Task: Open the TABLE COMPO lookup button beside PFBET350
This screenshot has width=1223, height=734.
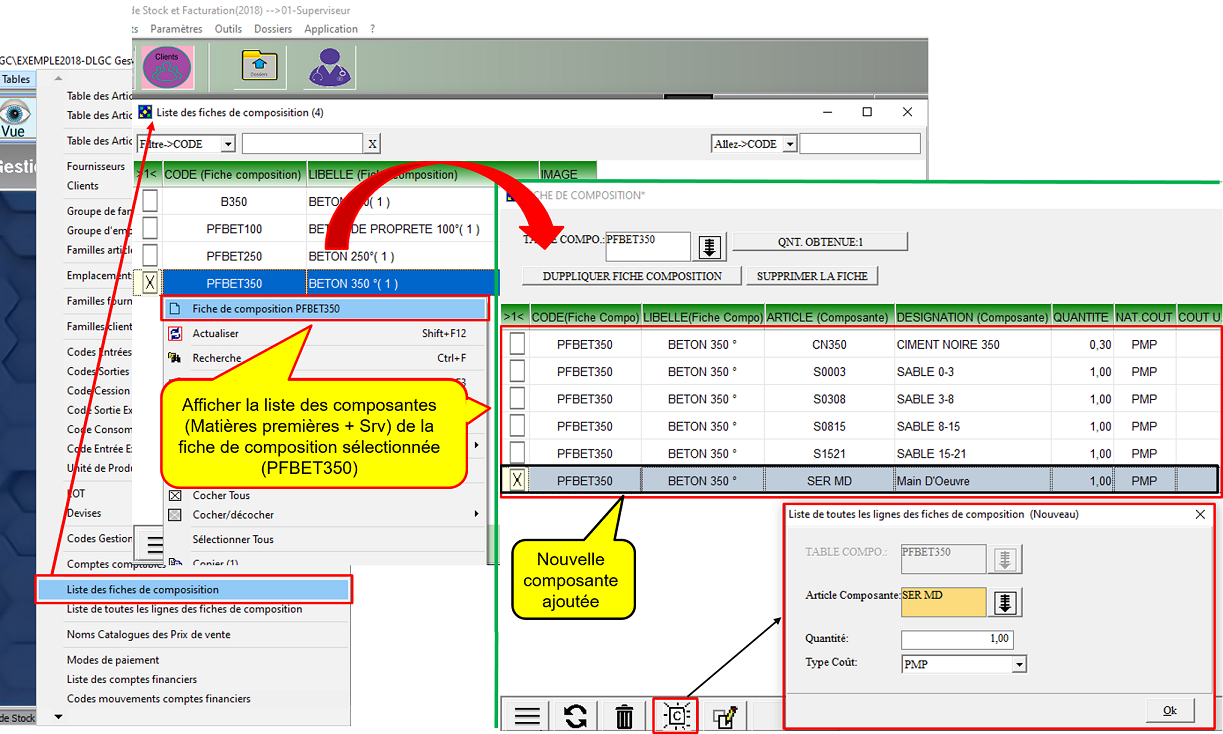Action: coord(710,246)
